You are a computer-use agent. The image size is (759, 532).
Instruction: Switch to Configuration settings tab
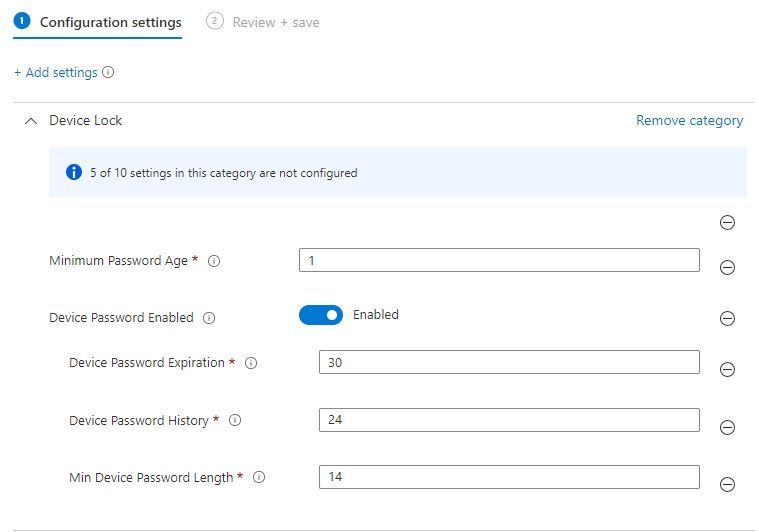[x=110, y=22]
